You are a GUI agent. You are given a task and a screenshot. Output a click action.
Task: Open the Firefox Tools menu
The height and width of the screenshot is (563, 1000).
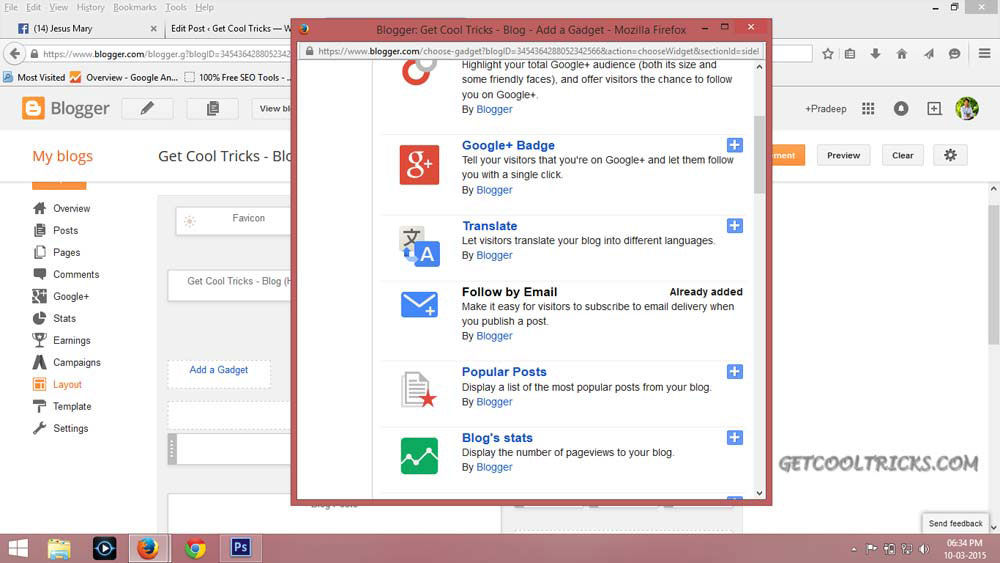coord(175,7)
